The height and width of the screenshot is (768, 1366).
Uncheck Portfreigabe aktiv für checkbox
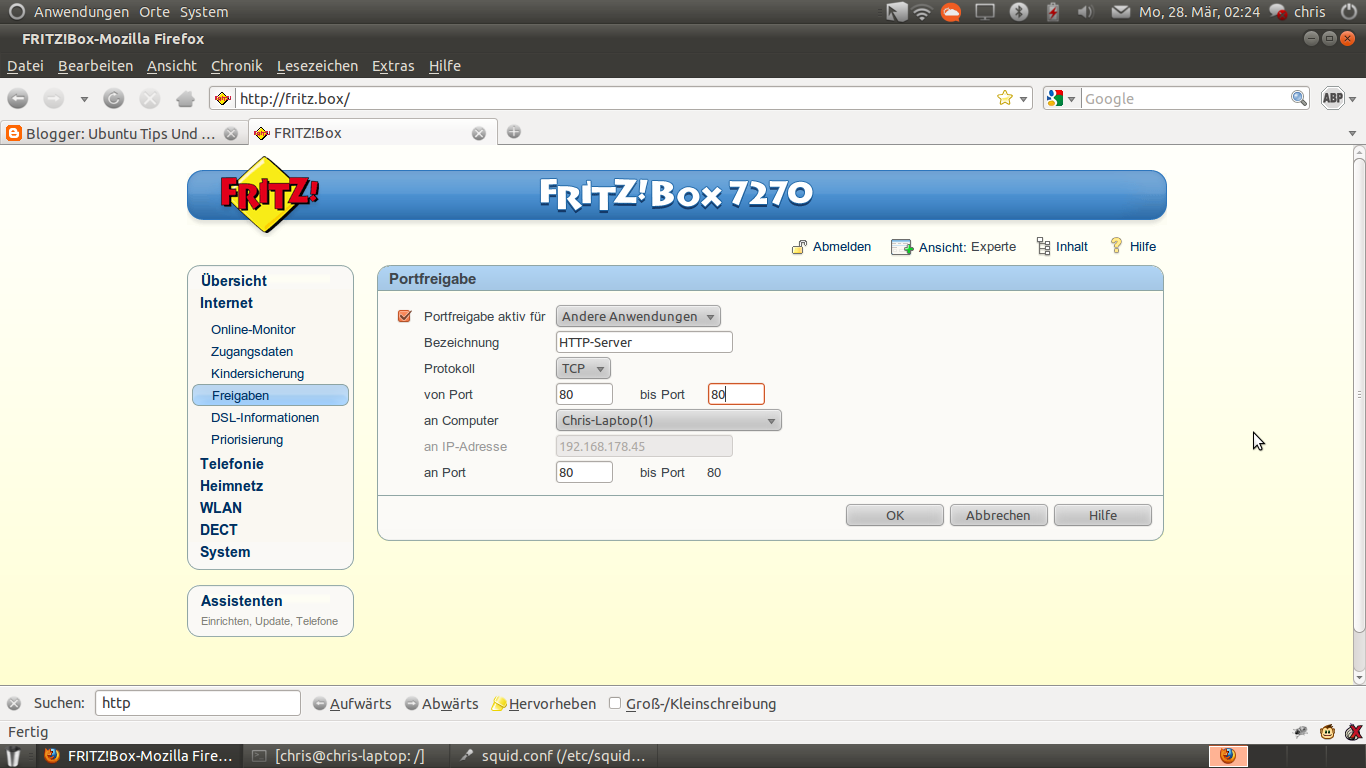404,316
